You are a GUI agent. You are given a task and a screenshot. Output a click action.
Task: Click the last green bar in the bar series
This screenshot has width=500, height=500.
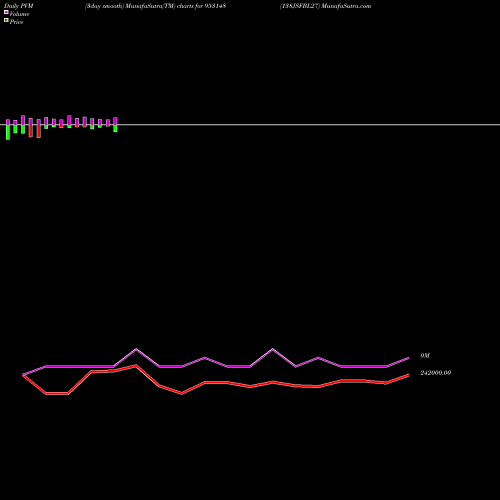click(115, 128)
